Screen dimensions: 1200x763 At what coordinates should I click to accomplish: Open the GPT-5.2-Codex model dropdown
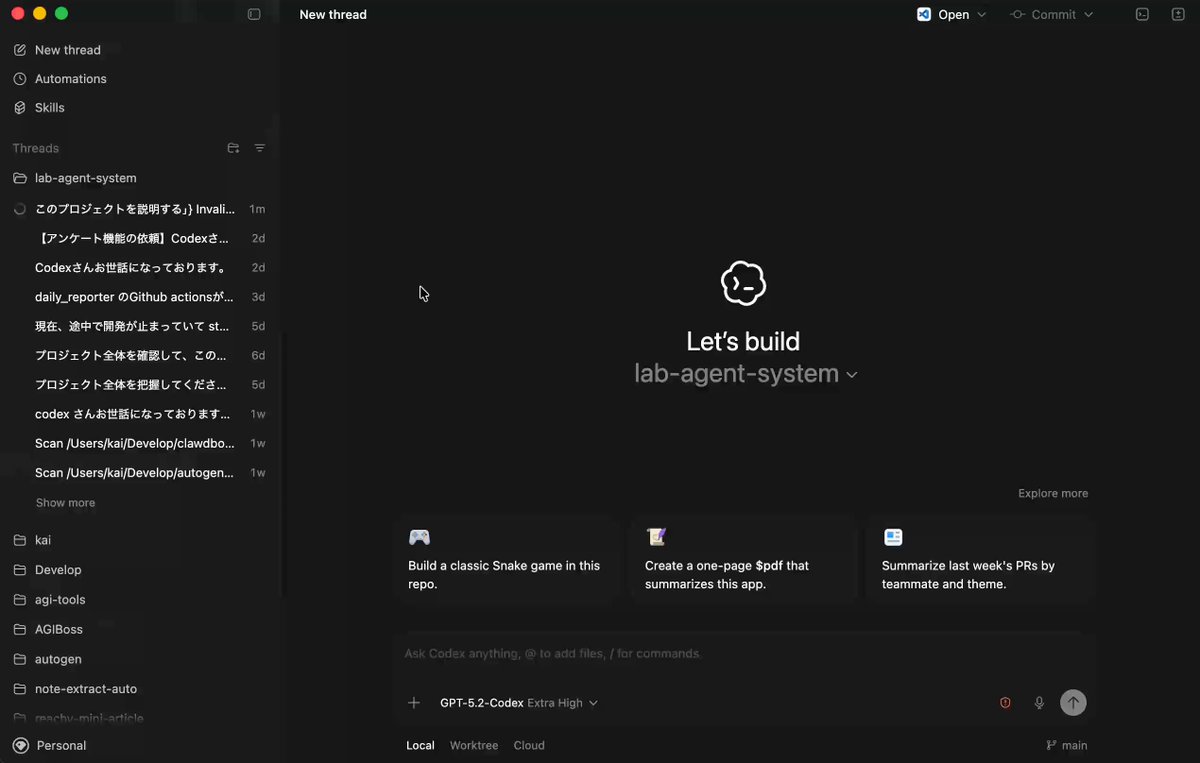pos(519,703)
